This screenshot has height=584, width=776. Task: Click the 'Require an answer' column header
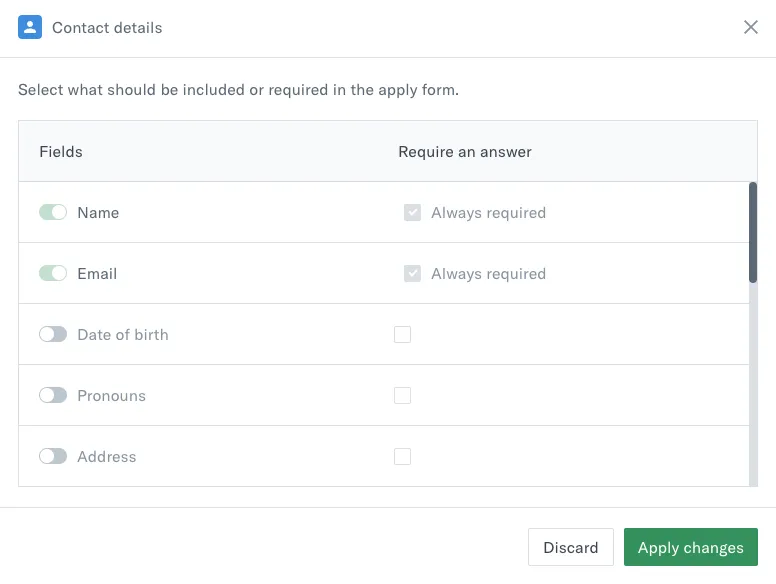[465, 152]
